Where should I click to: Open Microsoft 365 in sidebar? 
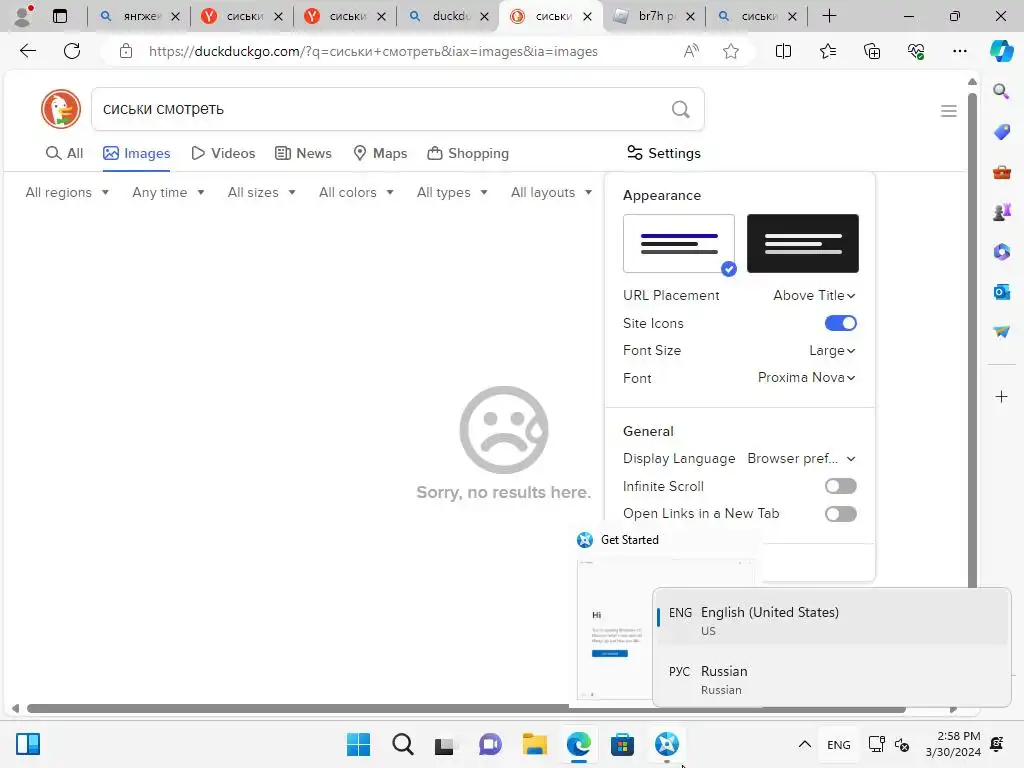1001,252
